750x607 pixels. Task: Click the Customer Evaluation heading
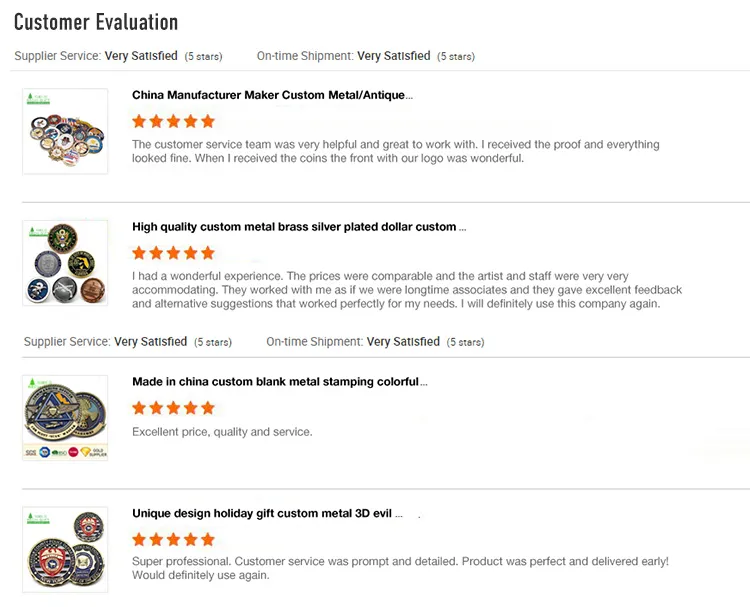[96, 22]
